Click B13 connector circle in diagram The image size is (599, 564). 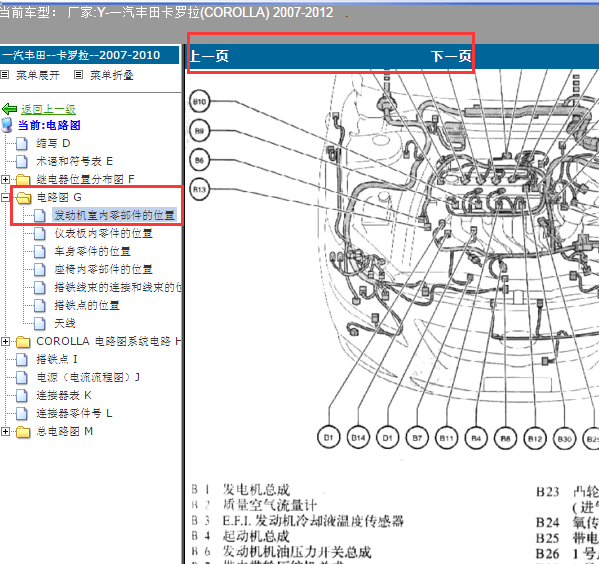(x=199, y=189)
